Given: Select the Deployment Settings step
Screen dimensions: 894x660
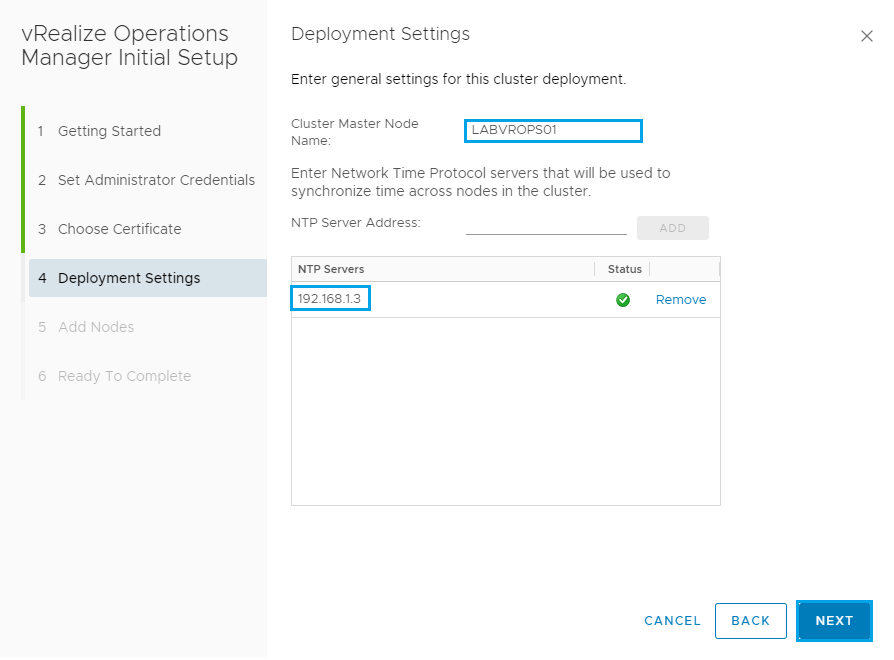Looking at the screenshot, I should click(x=129, y=278).
